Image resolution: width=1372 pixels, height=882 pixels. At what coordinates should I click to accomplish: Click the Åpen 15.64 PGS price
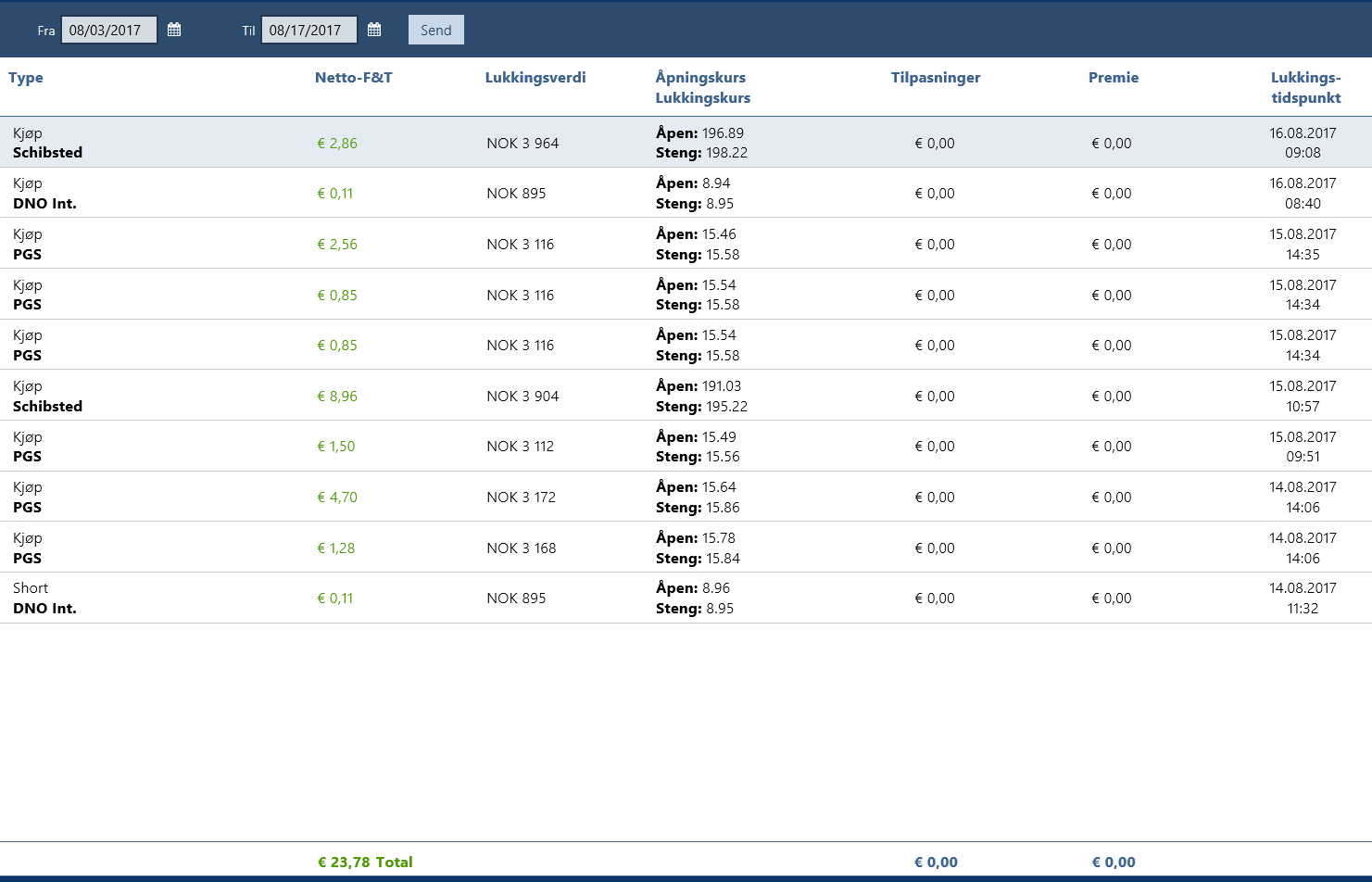point(696,487)
